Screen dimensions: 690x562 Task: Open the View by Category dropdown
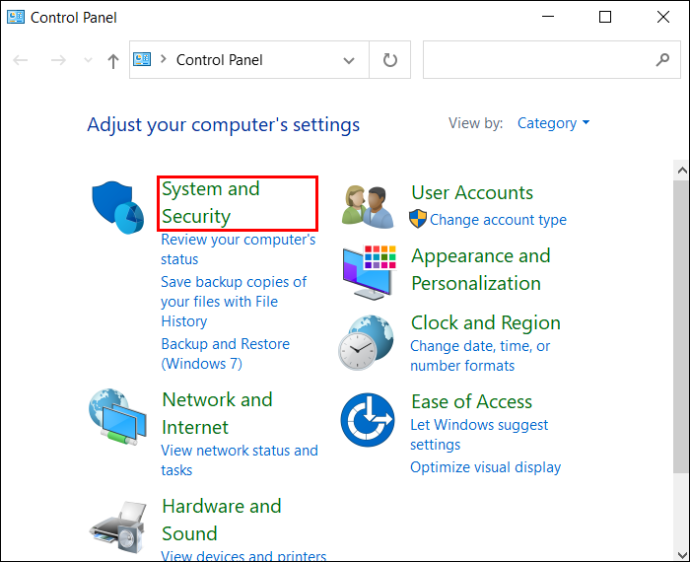click(554, 123)
